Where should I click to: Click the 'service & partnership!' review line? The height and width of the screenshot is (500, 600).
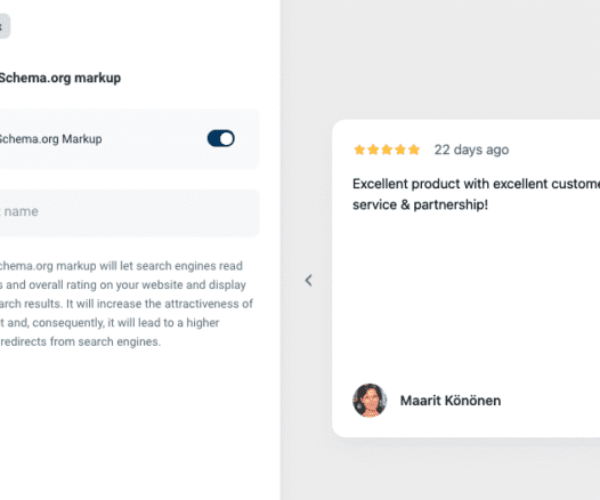420,205
